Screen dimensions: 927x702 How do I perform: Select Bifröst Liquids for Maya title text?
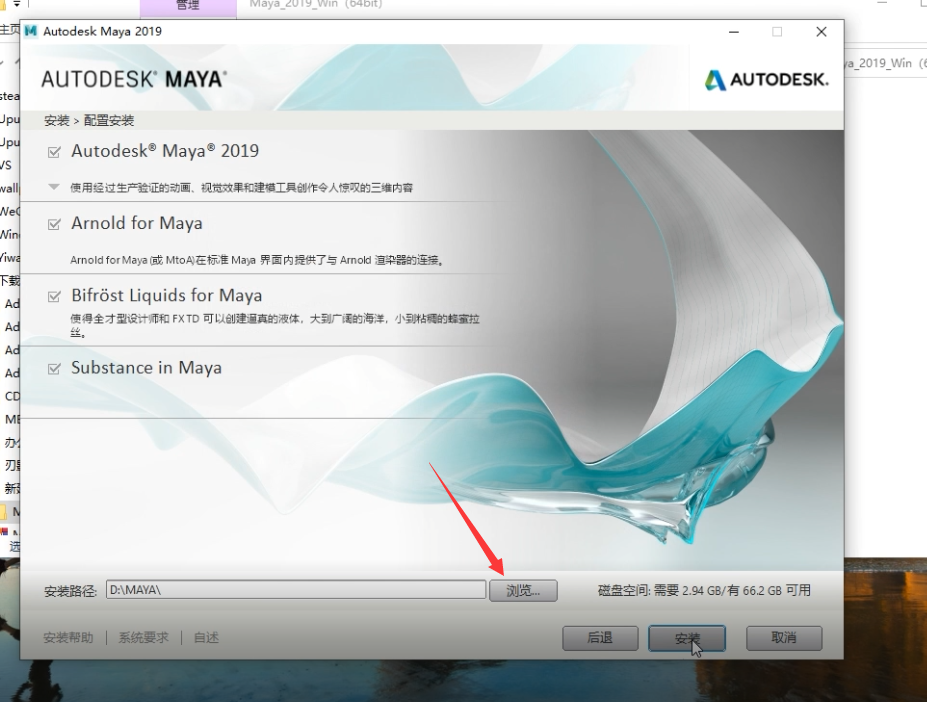tap(167, 295)
